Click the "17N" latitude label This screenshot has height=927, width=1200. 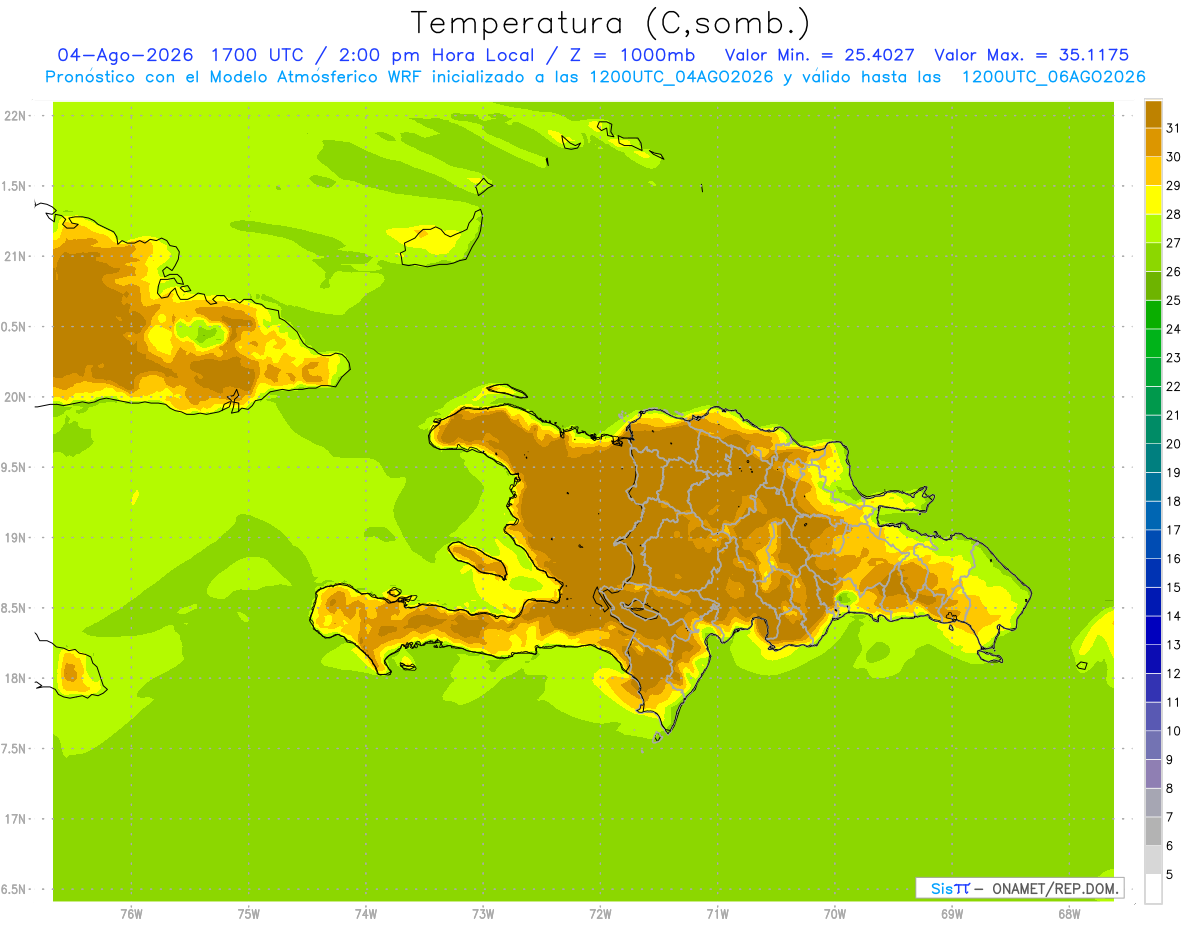[x=15, y=819]
